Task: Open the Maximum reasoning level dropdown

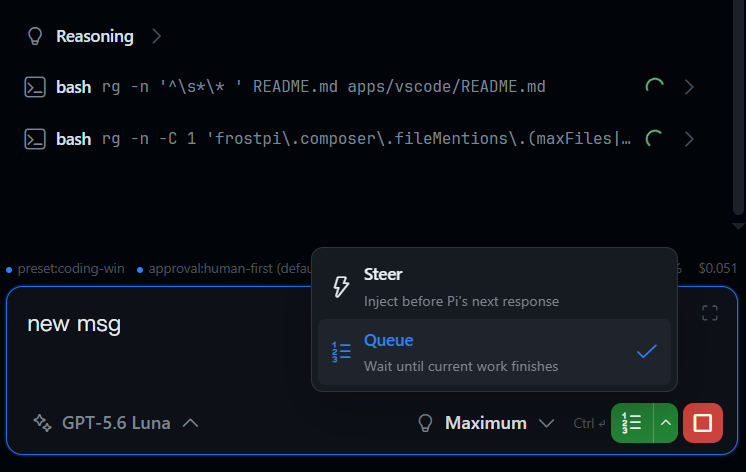Action: pos(486,423)
